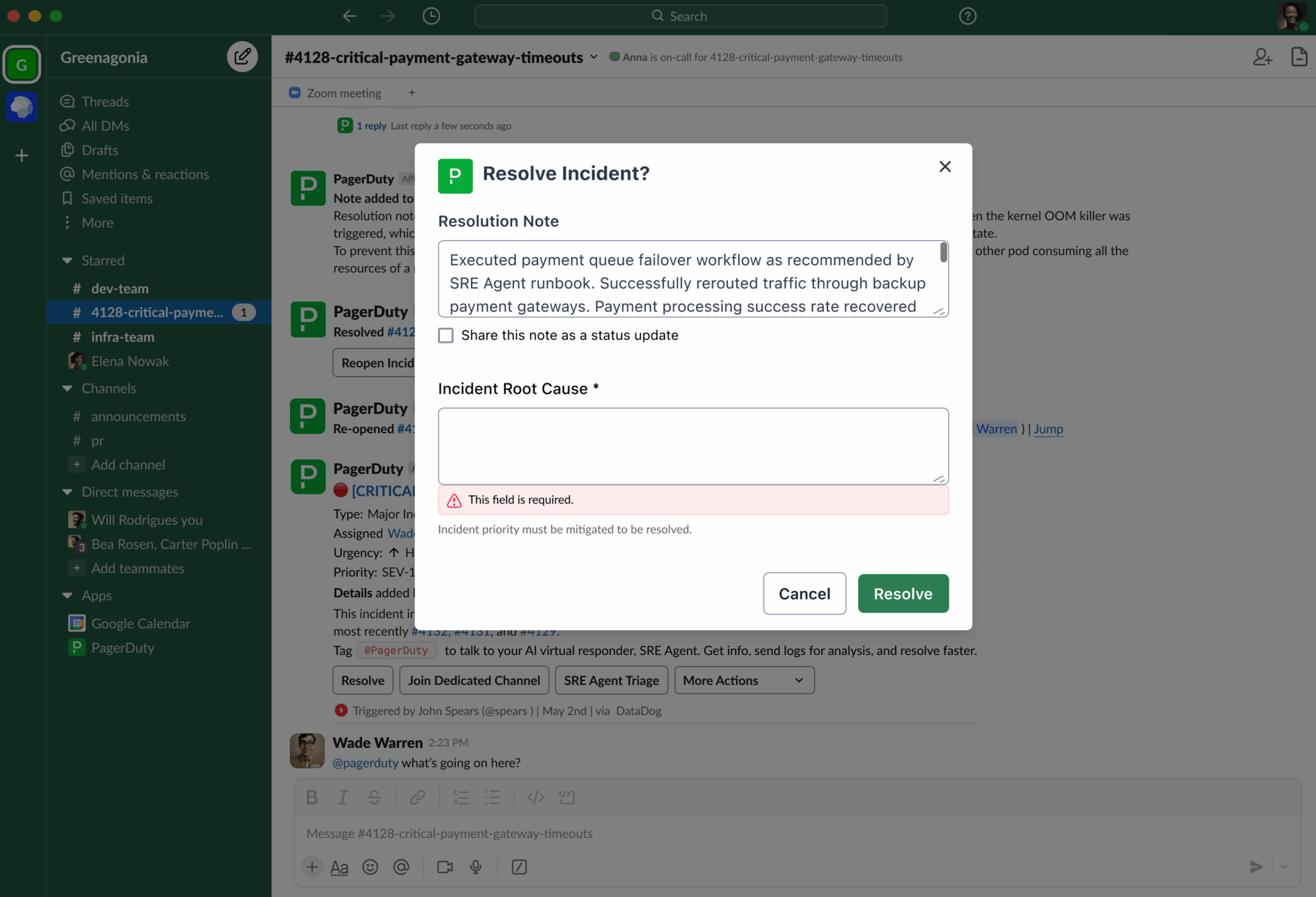Click the bold formatting icon
Screen dimensions: 1316x897
(312, 797)
